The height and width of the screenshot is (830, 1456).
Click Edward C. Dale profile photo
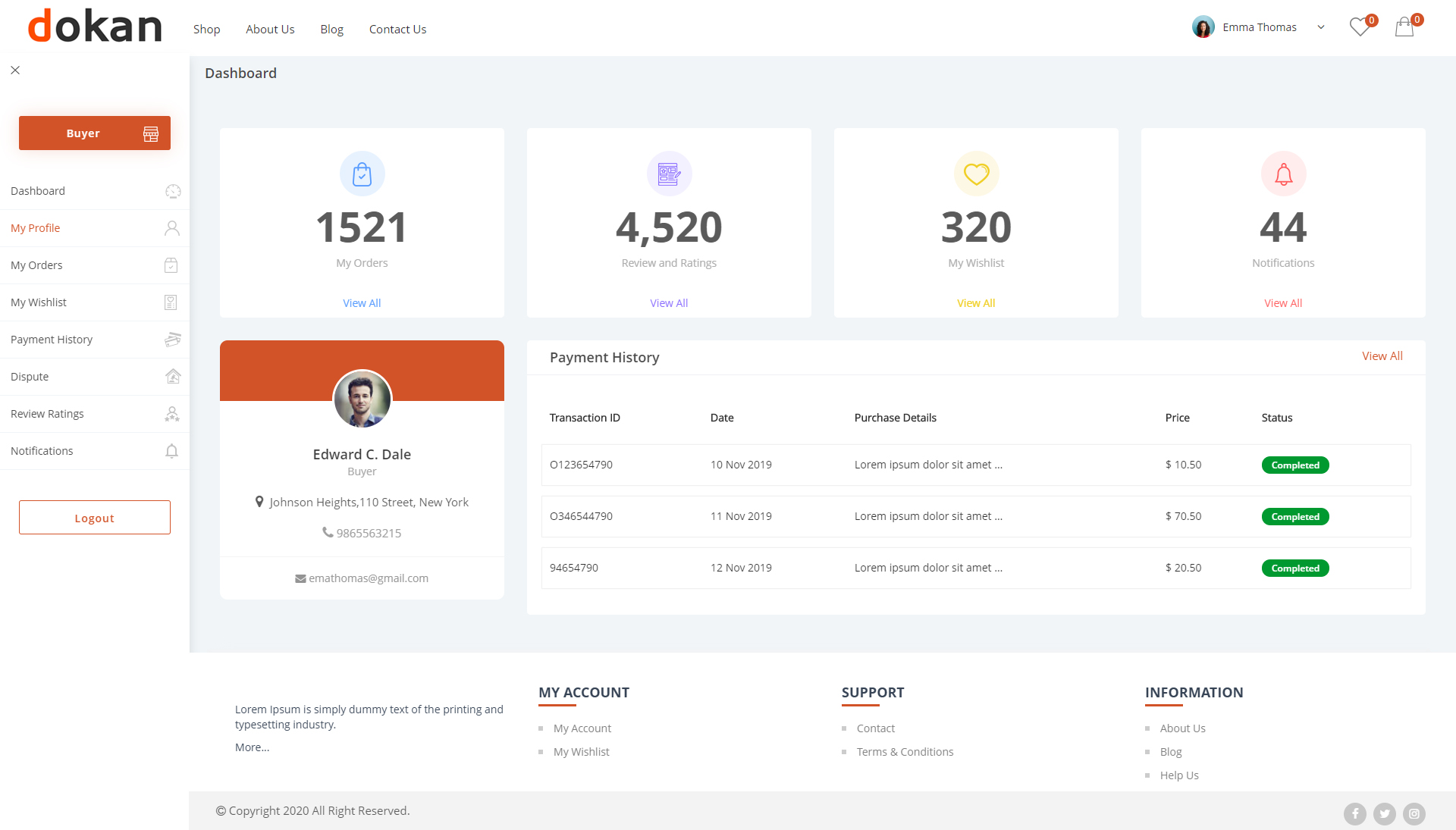coord(362,399)
